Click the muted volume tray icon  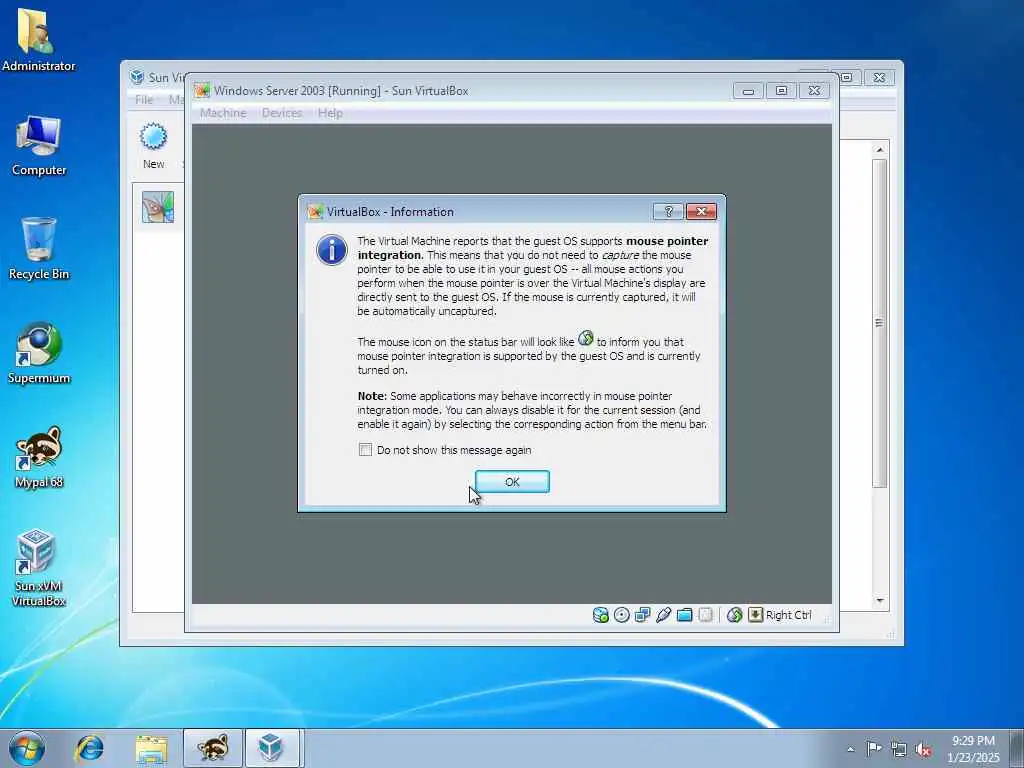click(923, 750)
